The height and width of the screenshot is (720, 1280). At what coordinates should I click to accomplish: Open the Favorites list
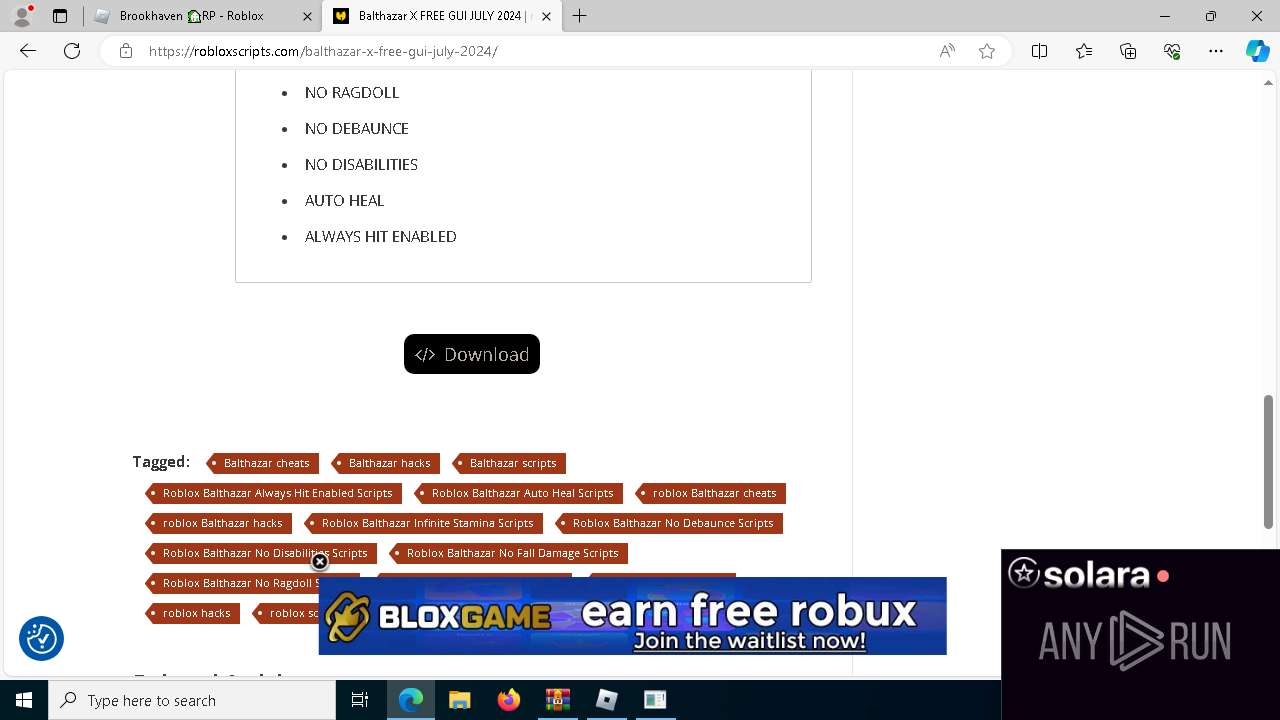(1084, 51)
